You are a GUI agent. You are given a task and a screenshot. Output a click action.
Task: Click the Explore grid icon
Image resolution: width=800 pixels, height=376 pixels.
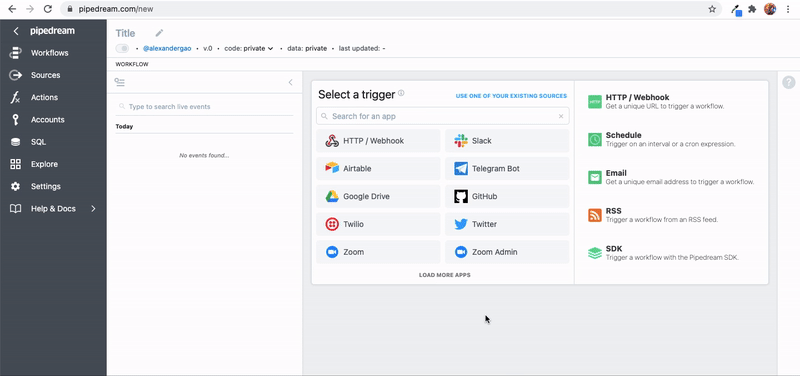coord(16,164)
